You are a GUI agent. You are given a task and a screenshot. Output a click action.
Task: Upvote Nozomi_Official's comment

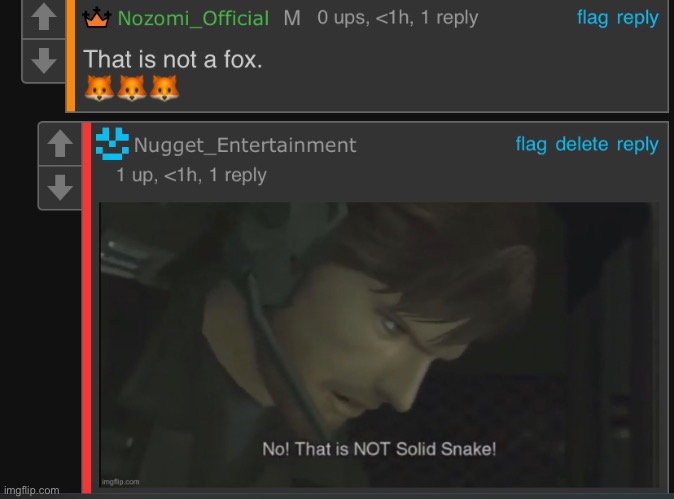point(44,18)
